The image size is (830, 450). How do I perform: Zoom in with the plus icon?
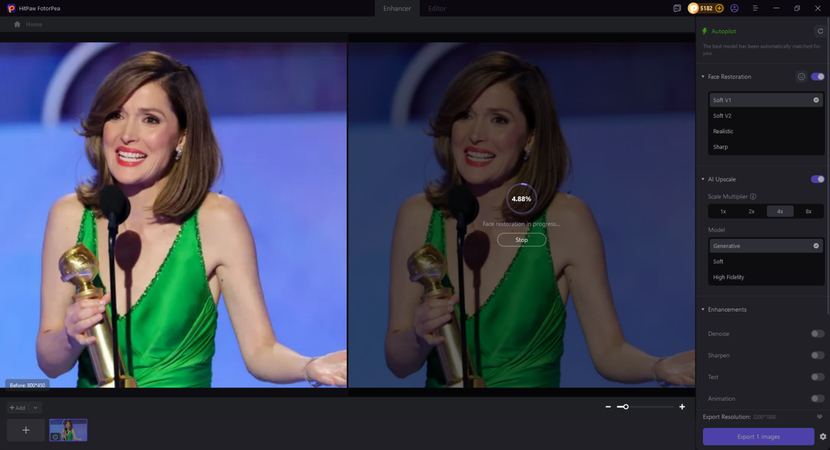coord(682,407)
